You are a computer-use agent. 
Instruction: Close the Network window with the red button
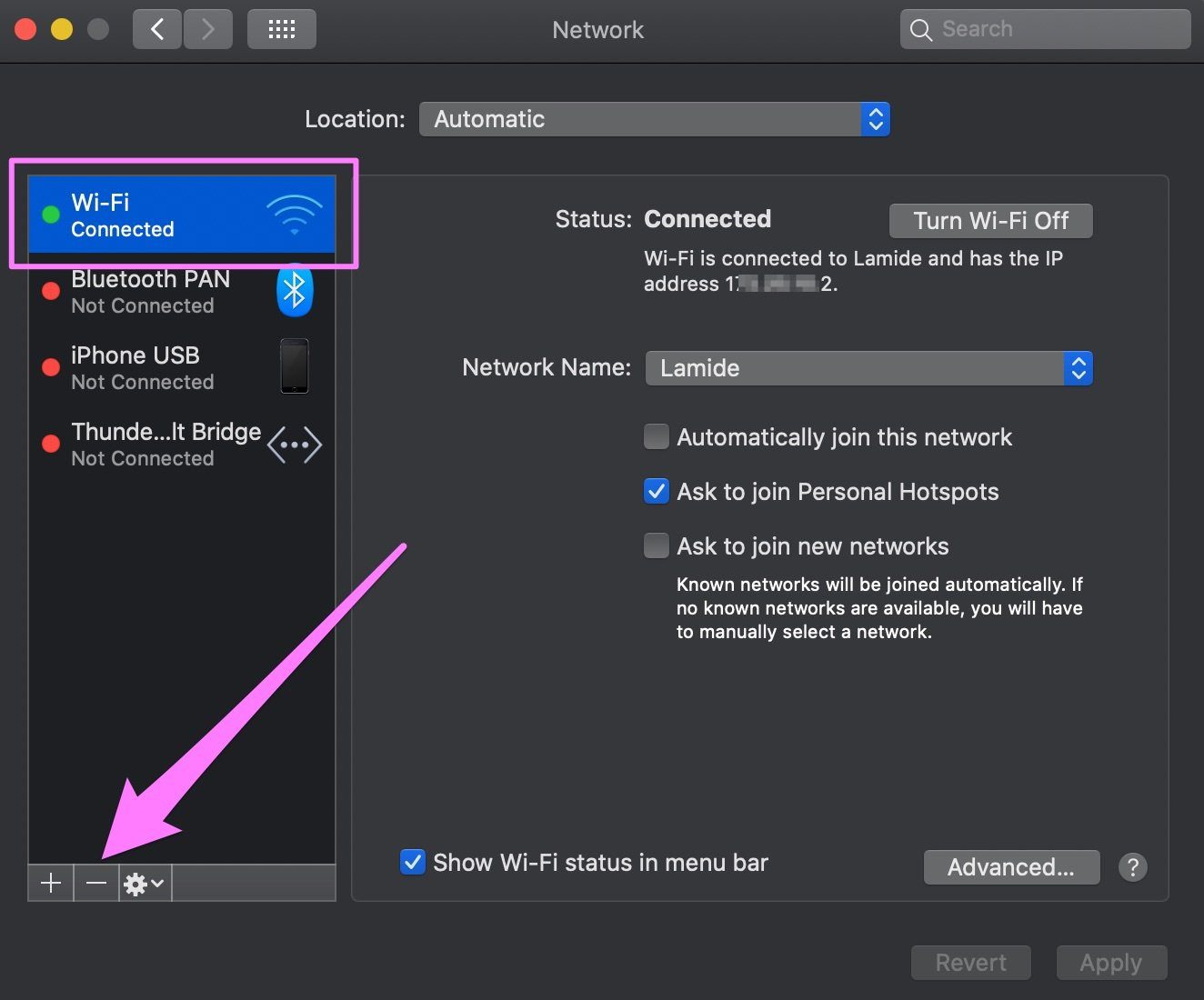(25, 29)
